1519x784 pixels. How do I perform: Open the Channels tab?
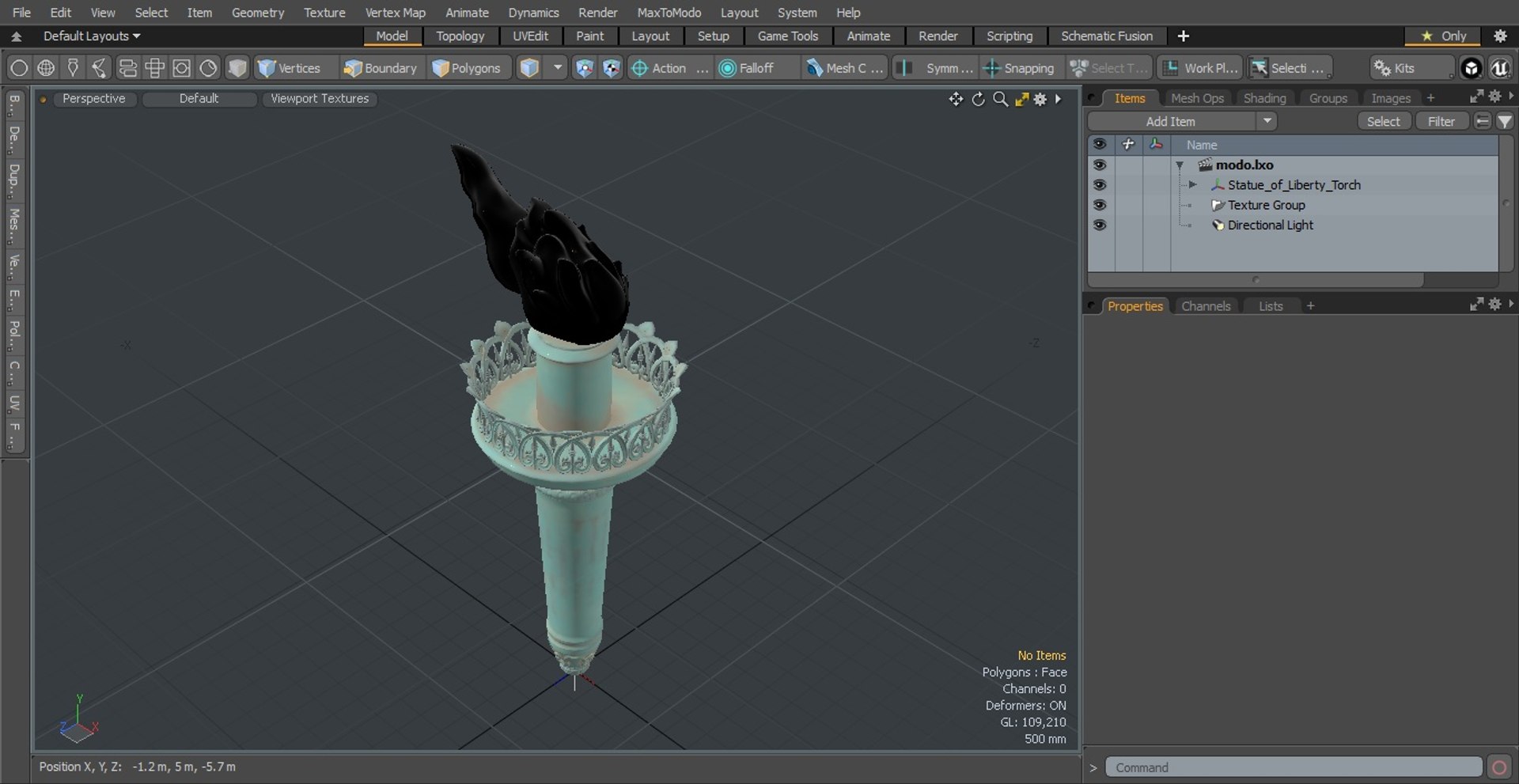click(x=1206, y=306)
